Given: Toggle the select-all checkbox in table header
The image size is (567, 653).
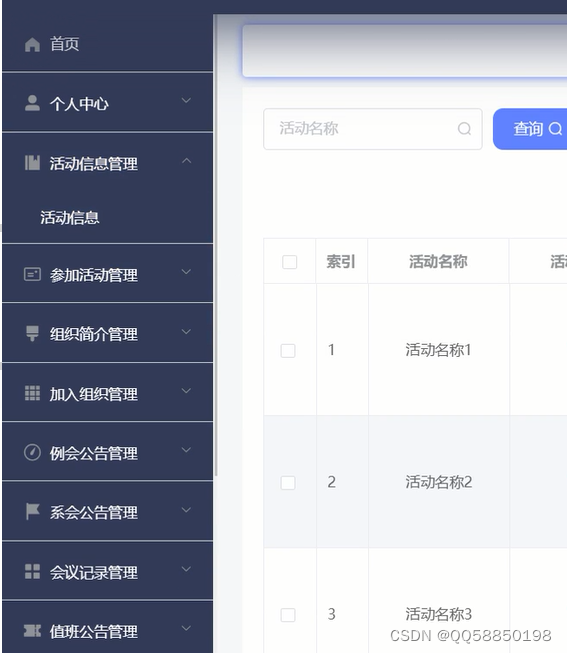Looking at the screenshot, I should pyautogui.click(x=290, y=262).
